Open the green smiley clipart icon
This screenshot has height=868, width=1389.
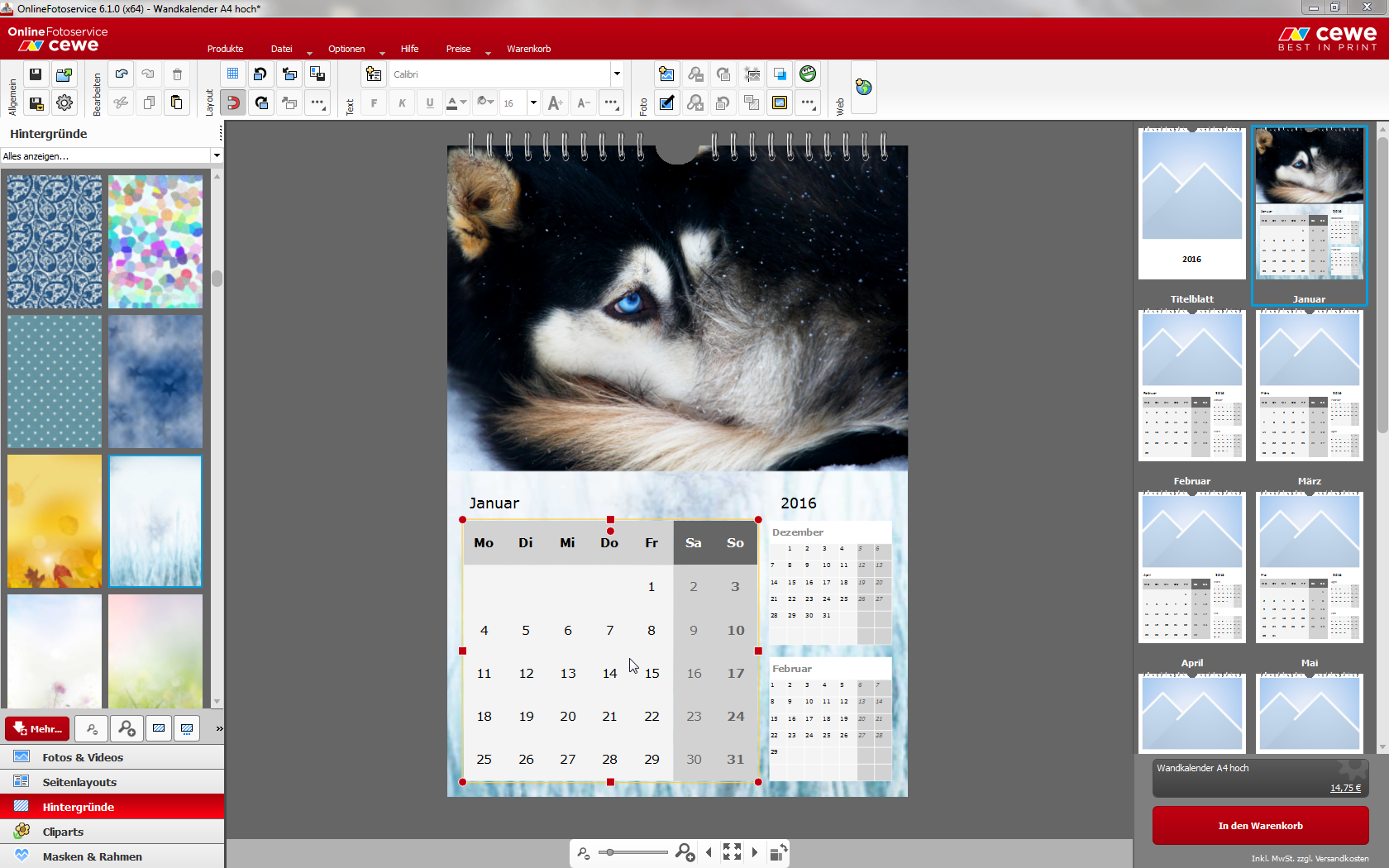(x=808, y=74)
